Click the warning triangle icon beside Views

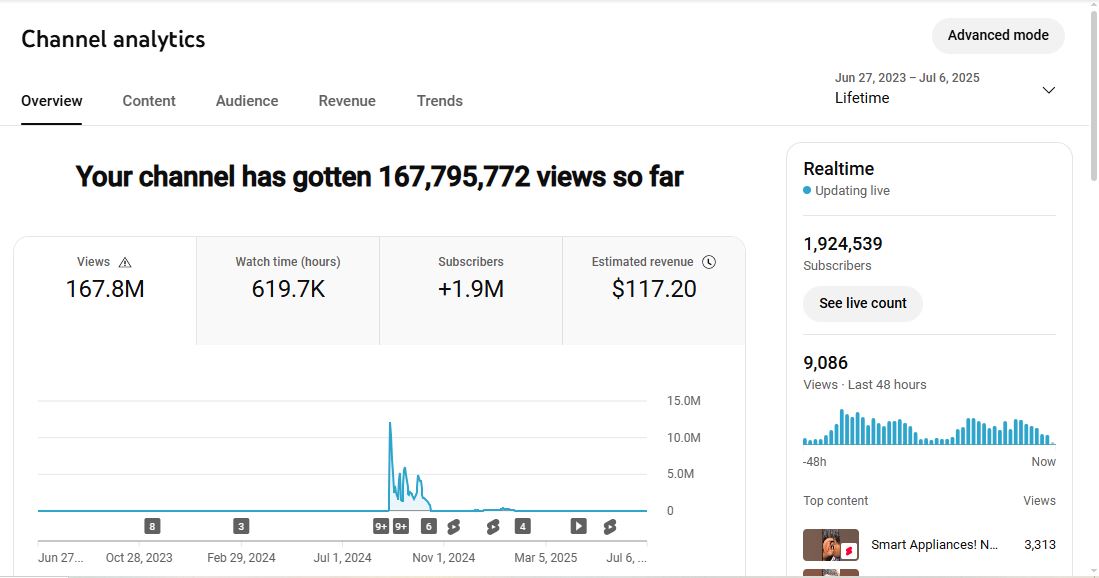click(x=125, y=262)
